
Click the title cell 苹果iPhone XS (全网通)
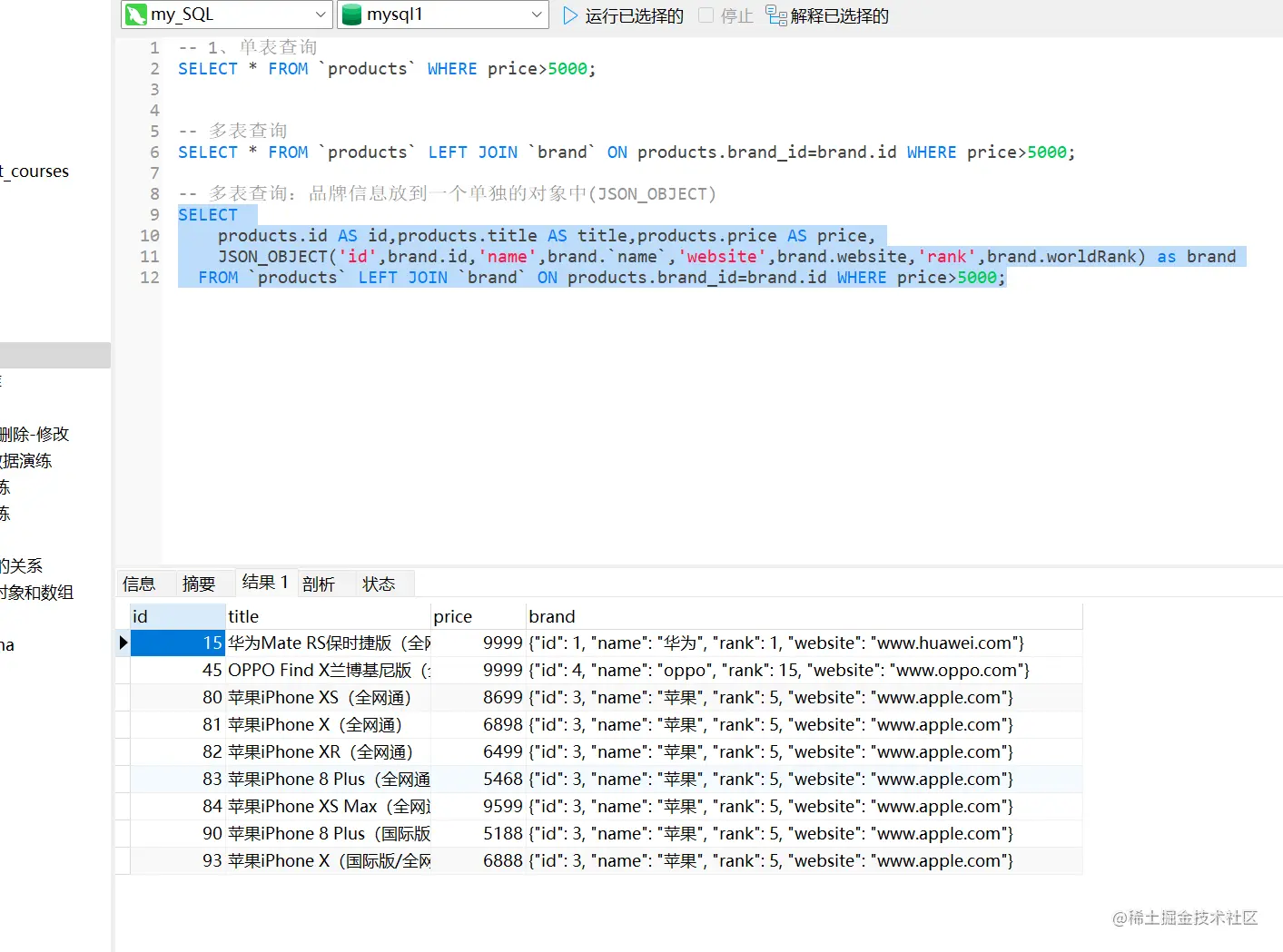pos(328,697)
